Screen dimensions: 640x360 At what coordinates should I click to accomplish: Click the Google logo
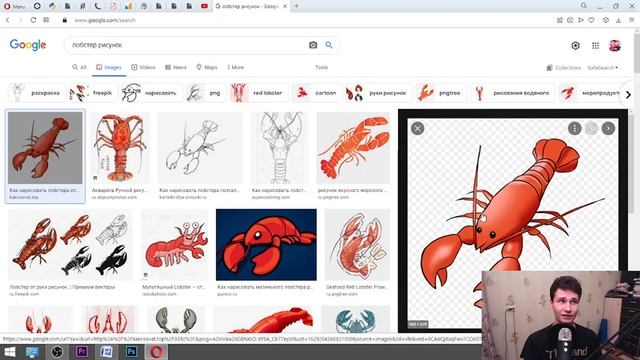[28, 45]
